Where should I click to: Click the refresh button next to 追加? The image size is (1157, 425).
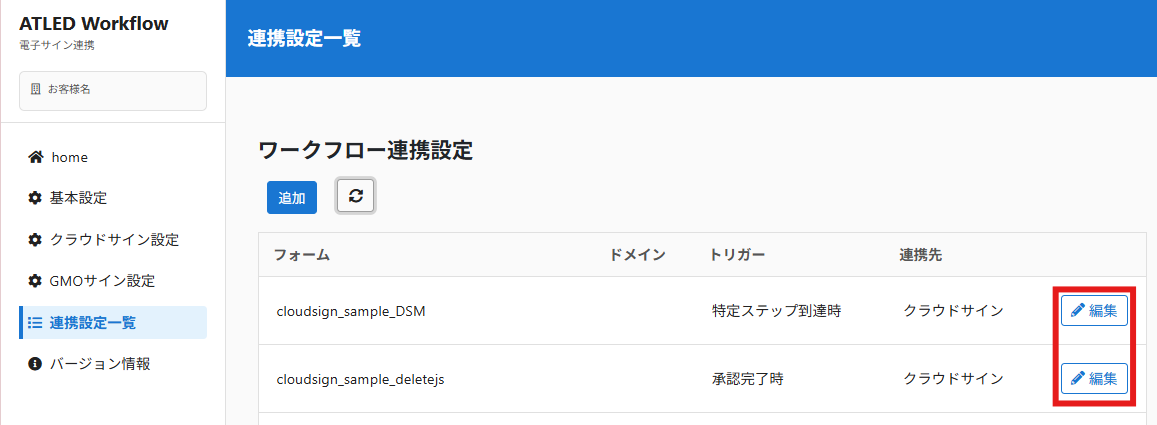356,196
